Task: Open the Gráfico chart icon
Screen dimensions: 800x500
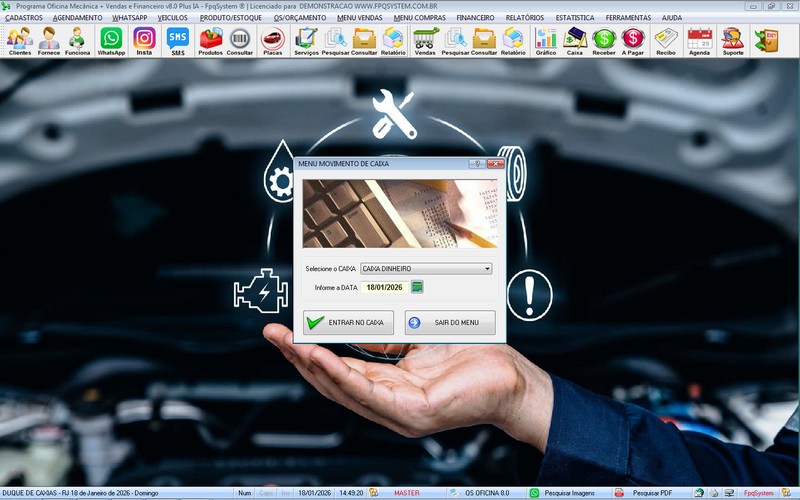Action: click(546, 40)
